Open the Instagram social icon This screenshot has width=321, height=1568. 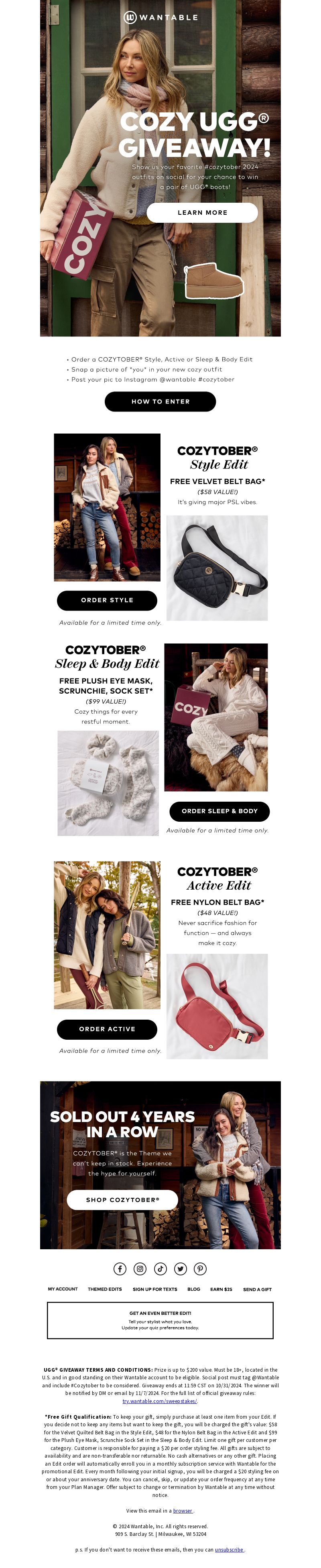tap(140, 1269)
